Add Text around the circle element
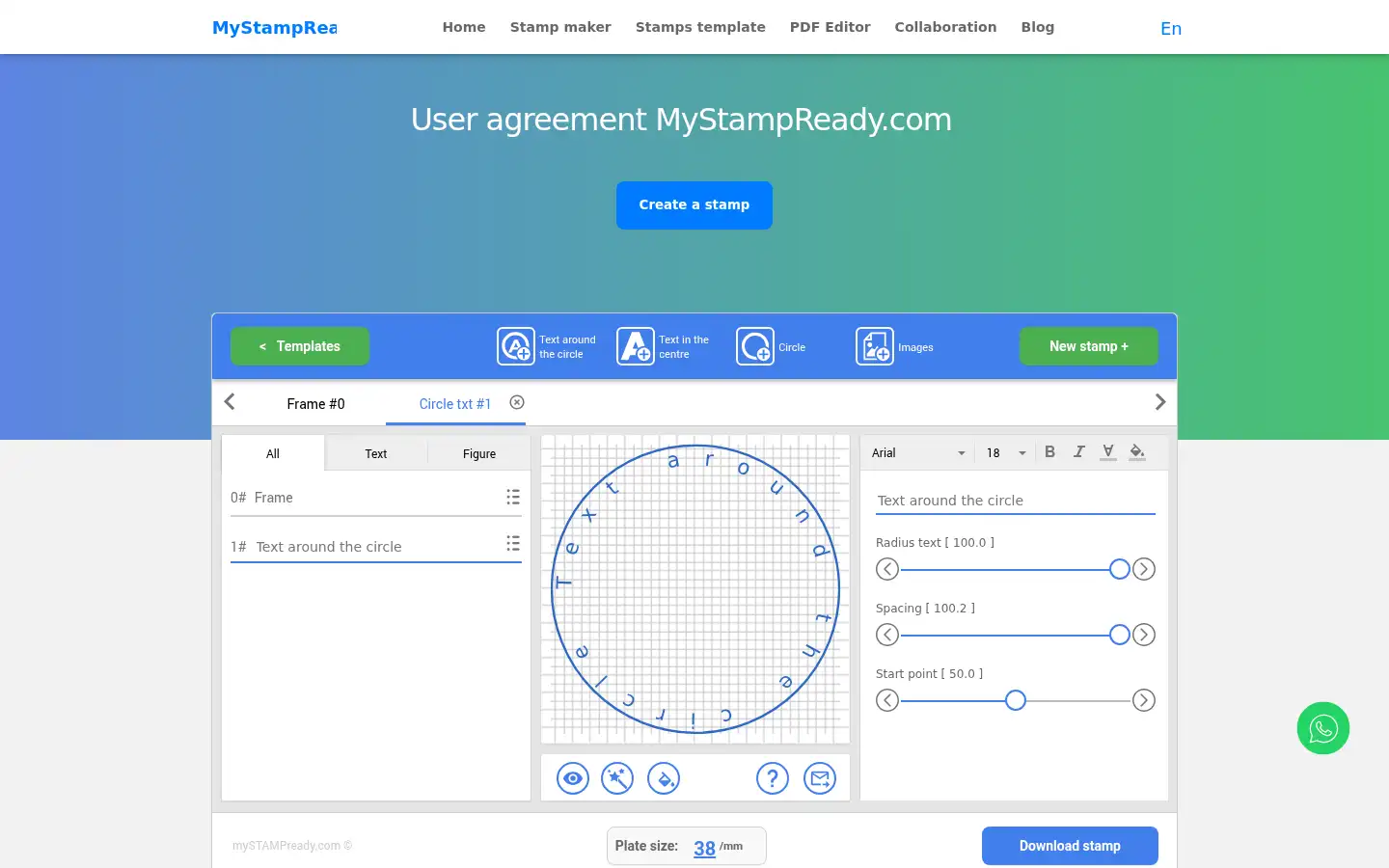 pos(547,346)
